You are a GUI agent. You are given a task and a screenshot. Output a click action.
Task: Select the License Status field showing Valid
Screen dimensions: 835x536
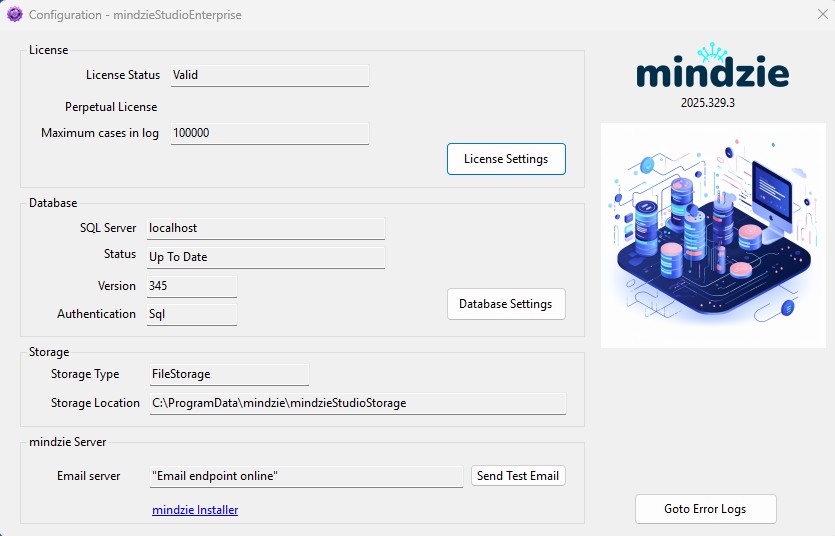tap(270, 76)
